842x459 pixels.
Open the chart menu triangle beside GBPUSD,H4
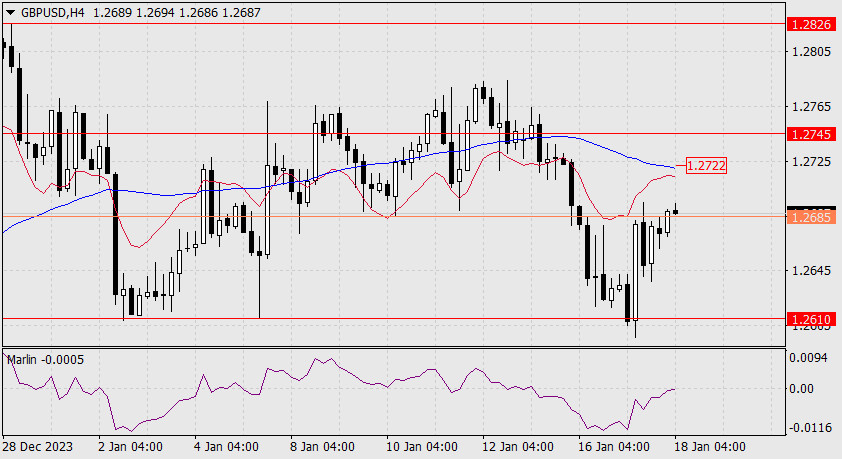[x=10, y=12]
